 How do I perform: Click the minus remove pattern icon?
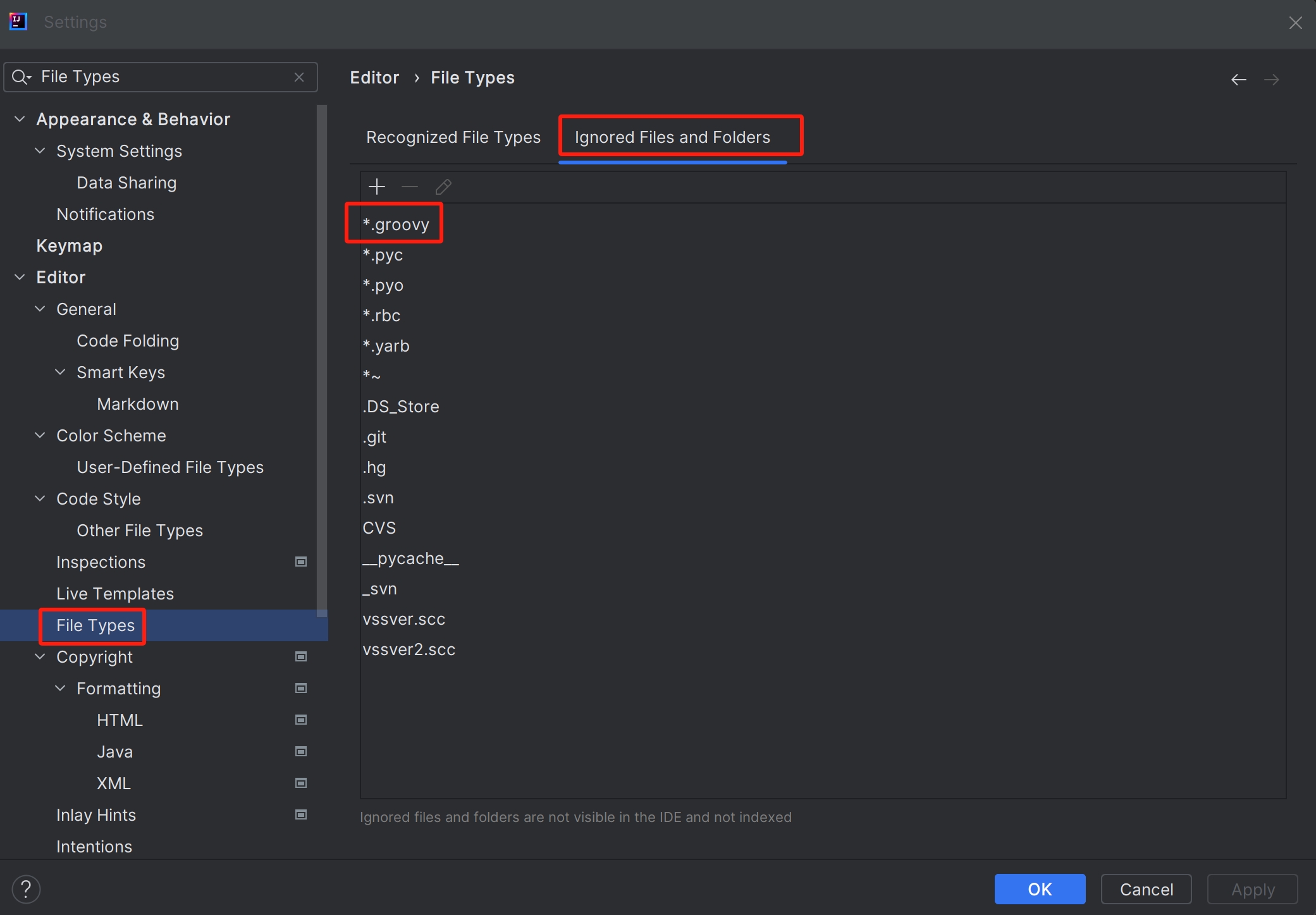tap(410, 187)
